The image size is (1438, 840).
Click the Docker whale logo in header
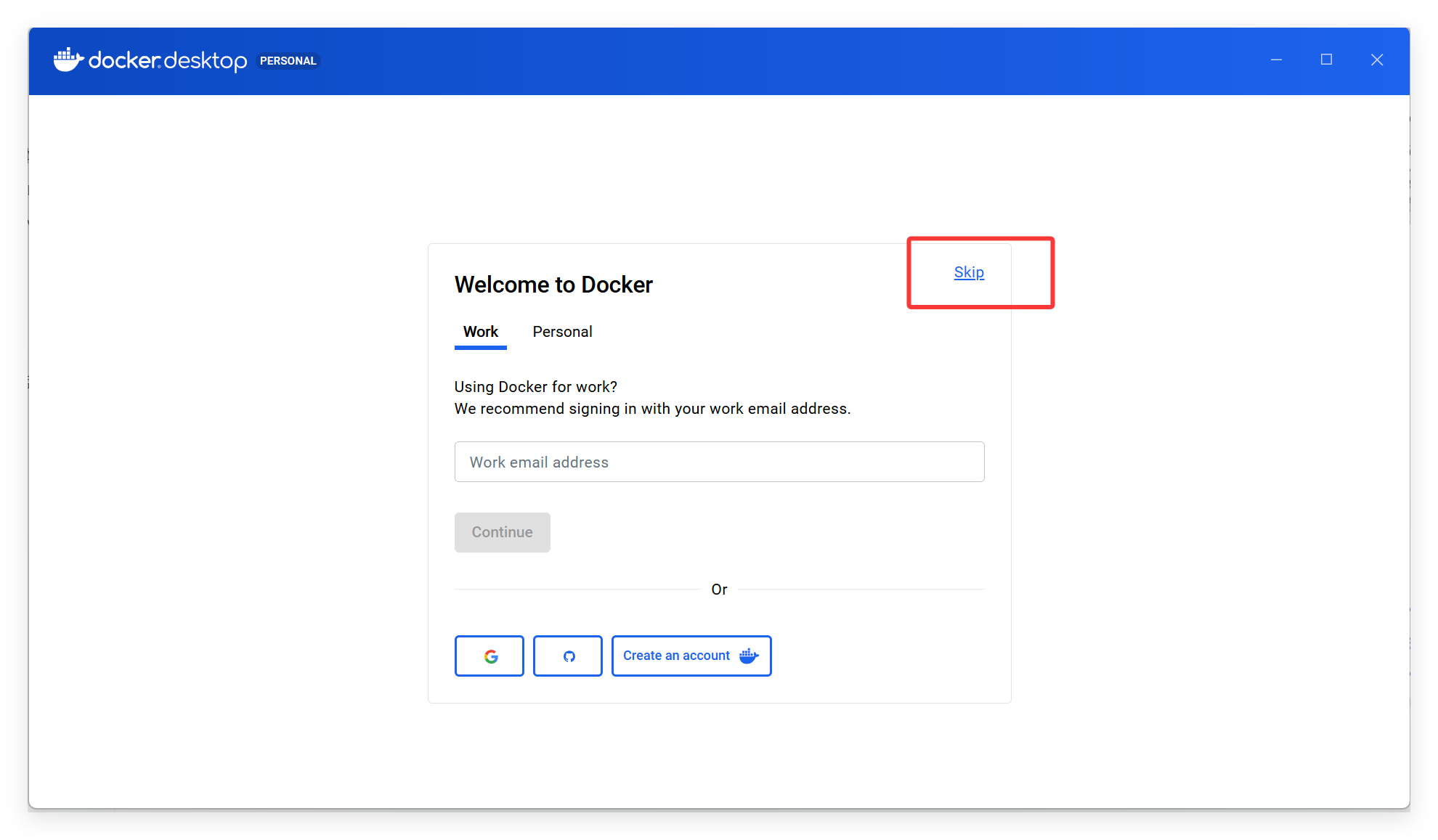point(68,60)
